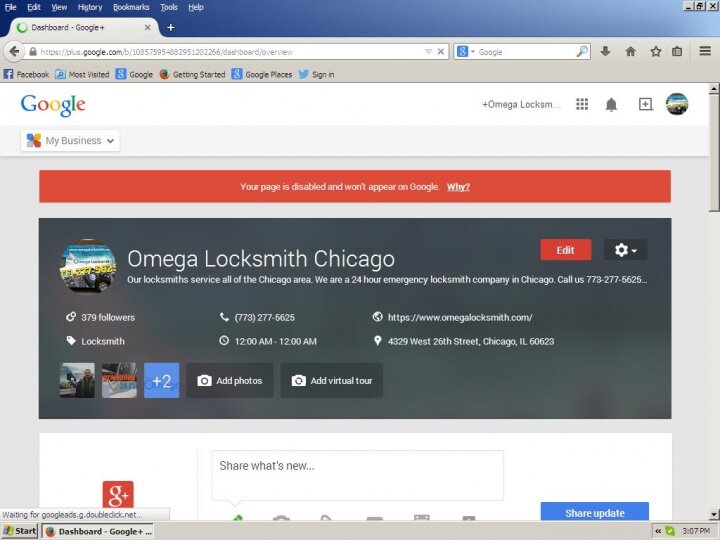This screenshot has height=540, width=720.
Task: Click the Why? link in red banner
Action: (x=458, y=186)
